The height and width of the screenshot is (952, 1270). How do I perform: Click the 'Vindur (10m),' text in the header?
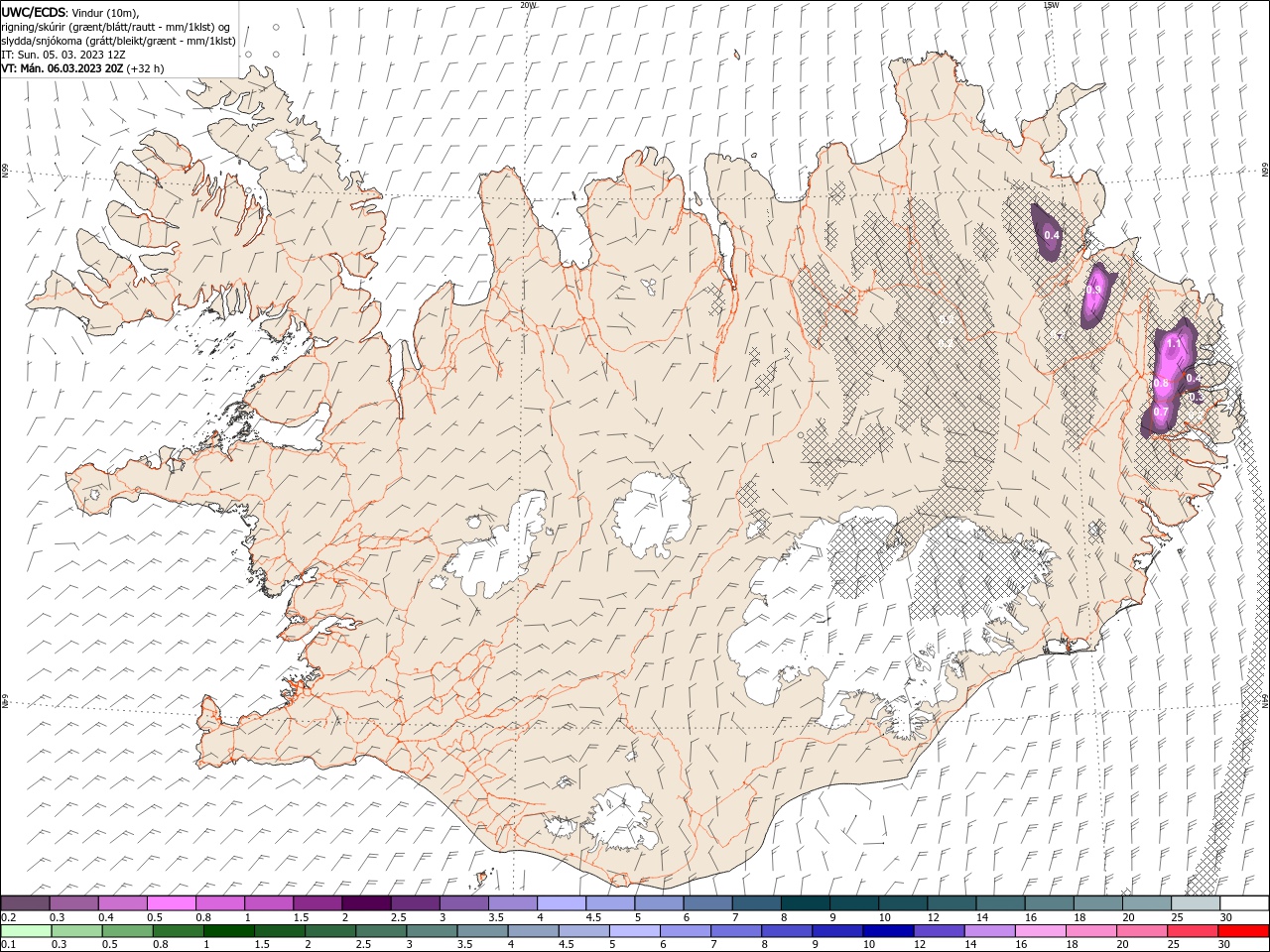click(x=106, y=12)
